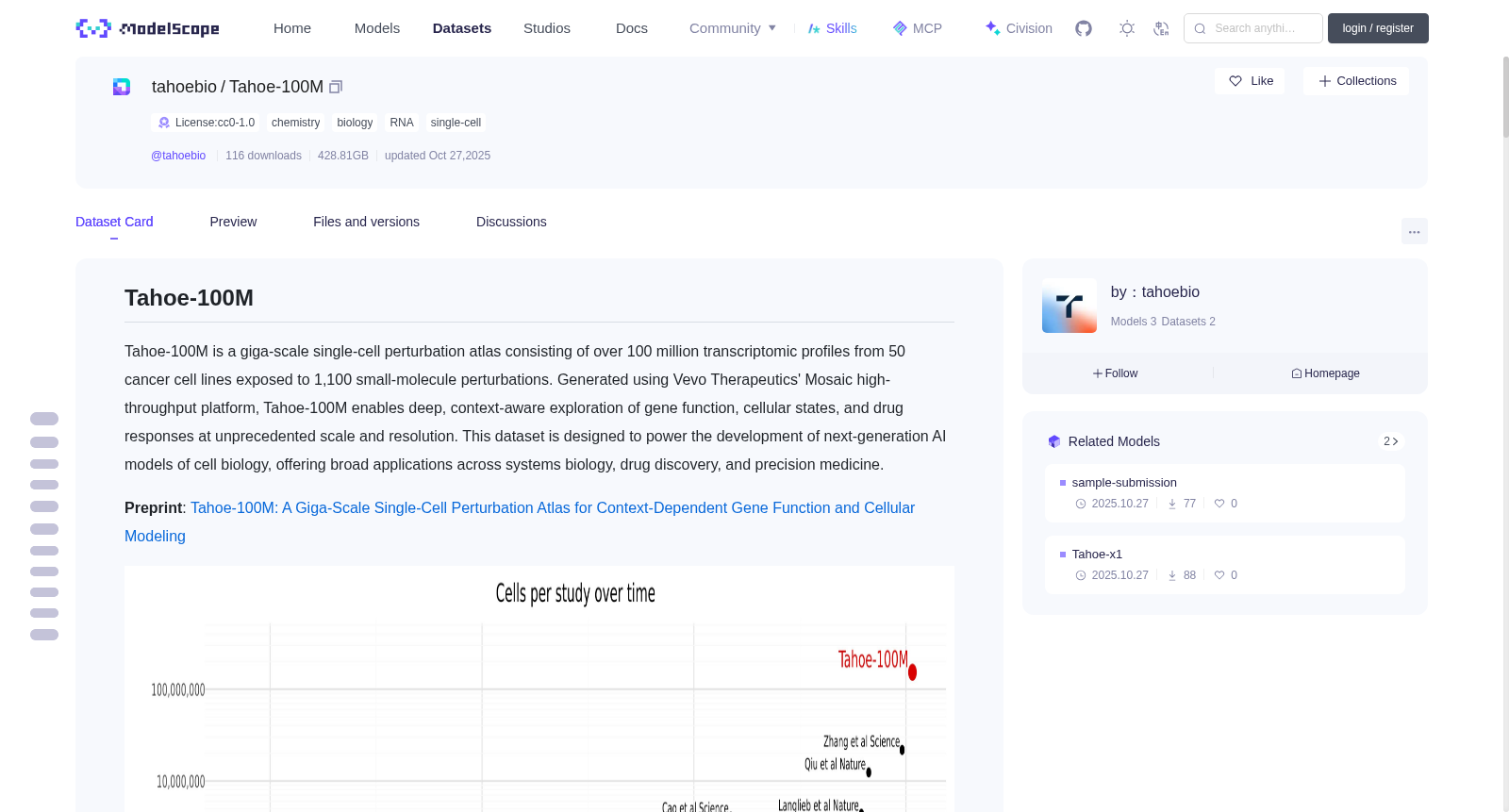Click the 'Cells per study over time' chart image

(539, 688)
